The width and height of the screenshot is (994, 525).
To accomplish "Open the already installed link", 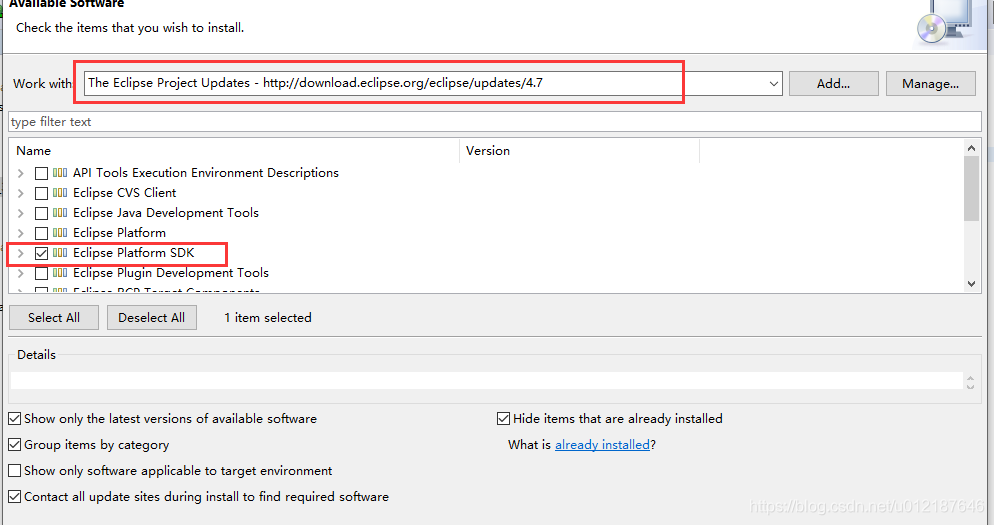I will point(602,444).
